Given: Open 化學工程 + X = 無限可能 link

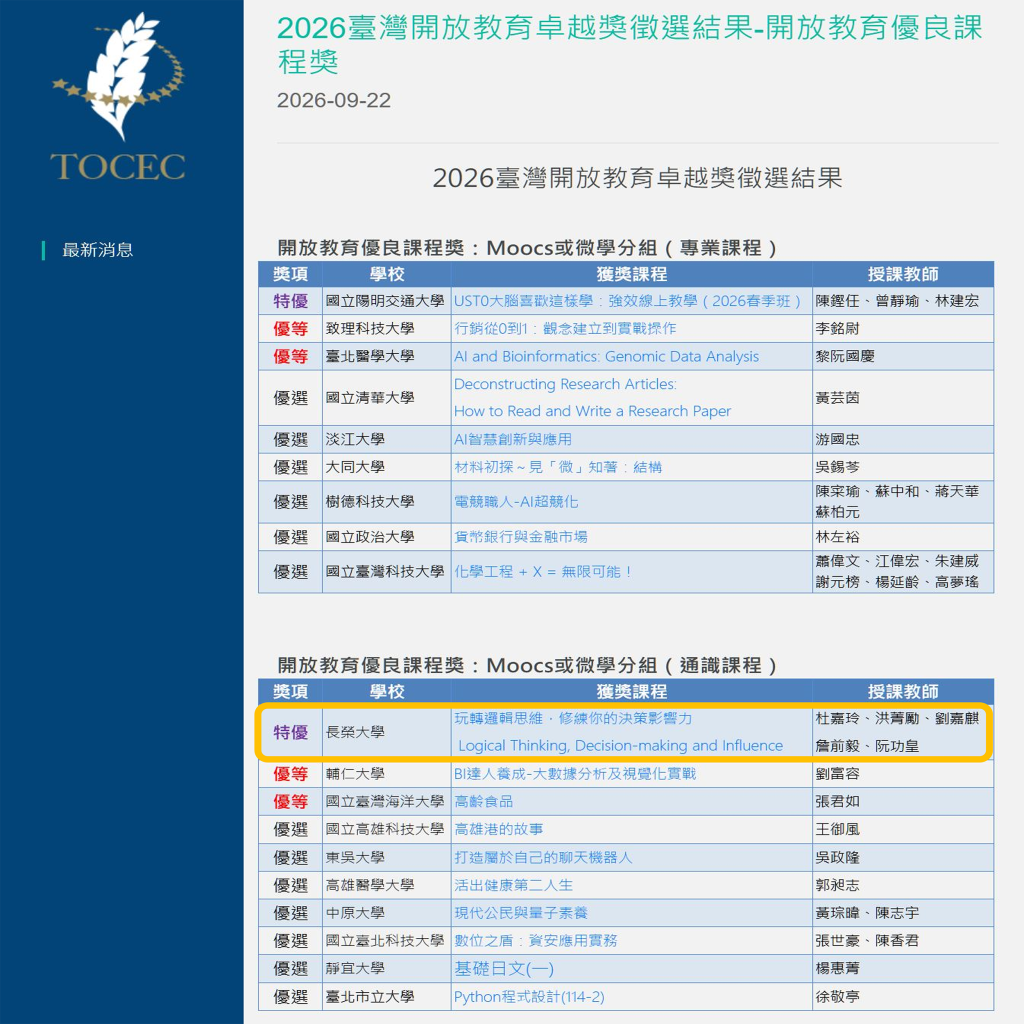Looking at the screenshot, I should tap(543, 571).
